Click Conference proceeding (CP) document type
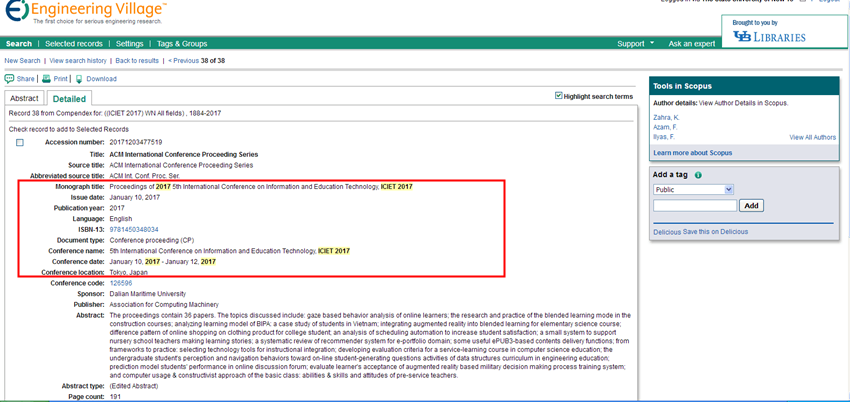 tap(152, 240)
